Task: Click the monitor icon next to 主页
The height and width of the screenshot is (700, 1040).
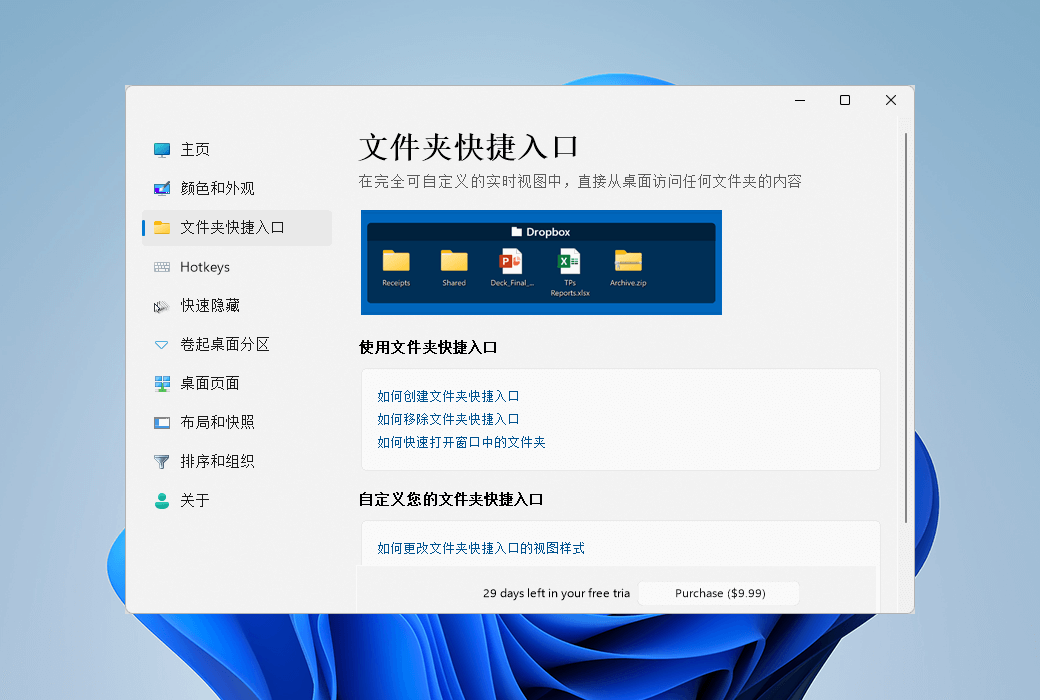Action: [162, 150]
